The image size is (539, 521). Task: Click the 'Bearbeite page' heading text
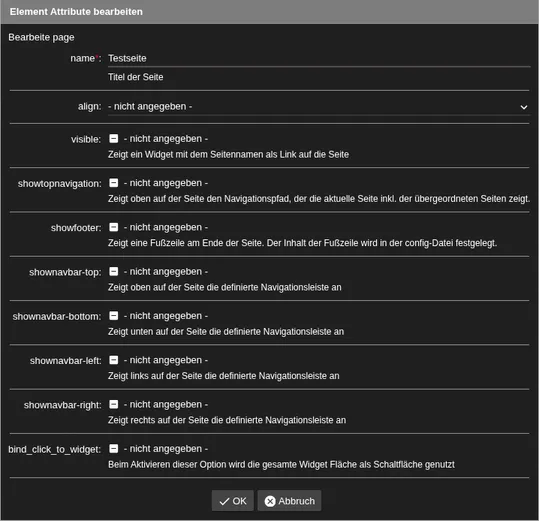(x=41, y=37)
